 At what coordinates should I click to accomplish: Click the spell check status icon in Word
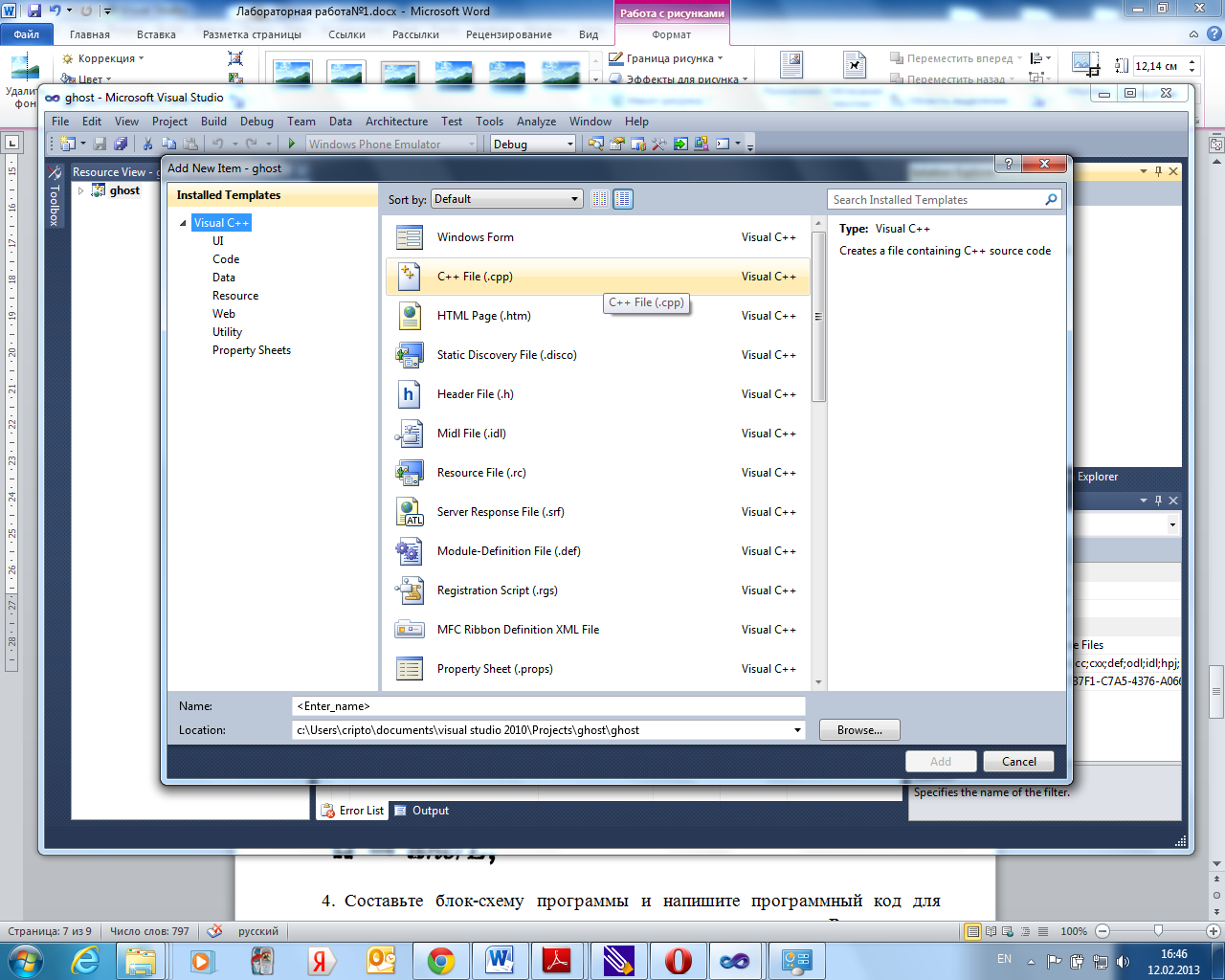point(214,930)
